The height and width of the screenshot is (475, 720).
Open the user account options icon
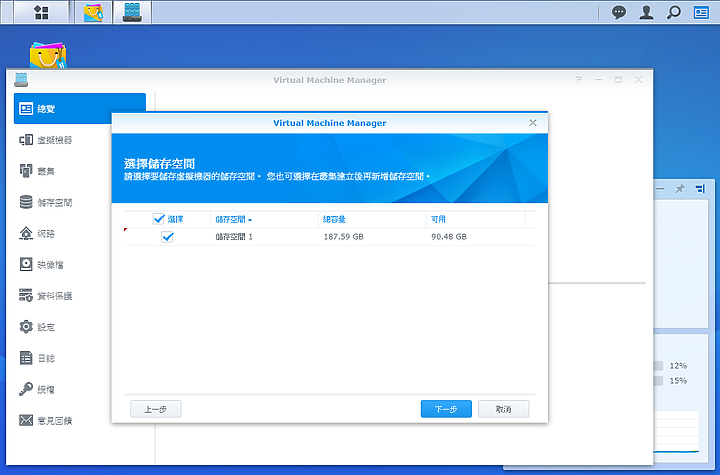(x=646, y=12)
